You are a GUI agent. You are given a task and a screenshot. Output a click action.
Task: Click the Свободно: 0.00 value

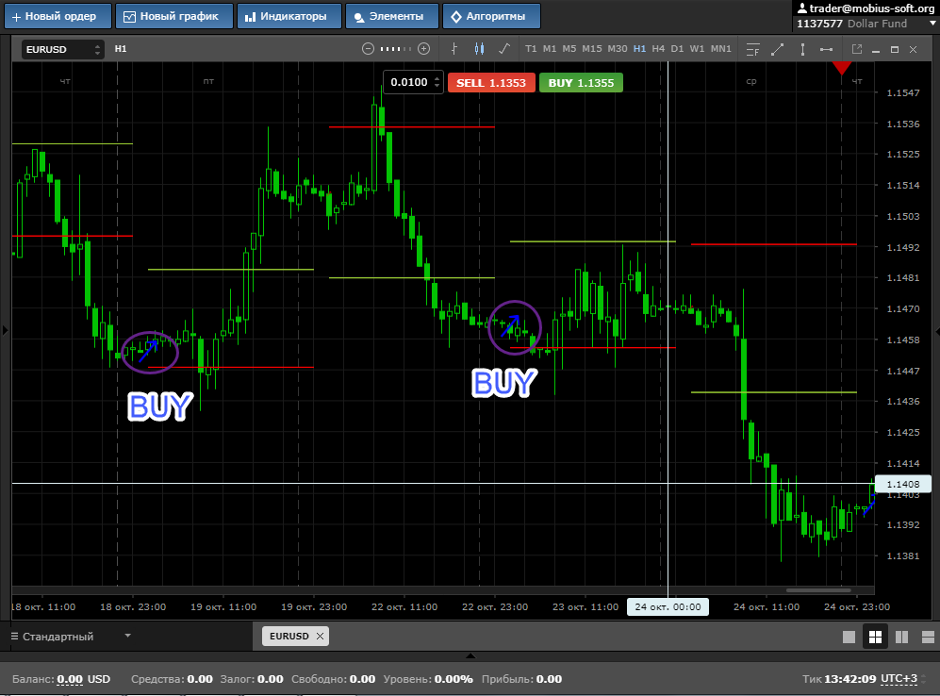(x=362, y=679)
